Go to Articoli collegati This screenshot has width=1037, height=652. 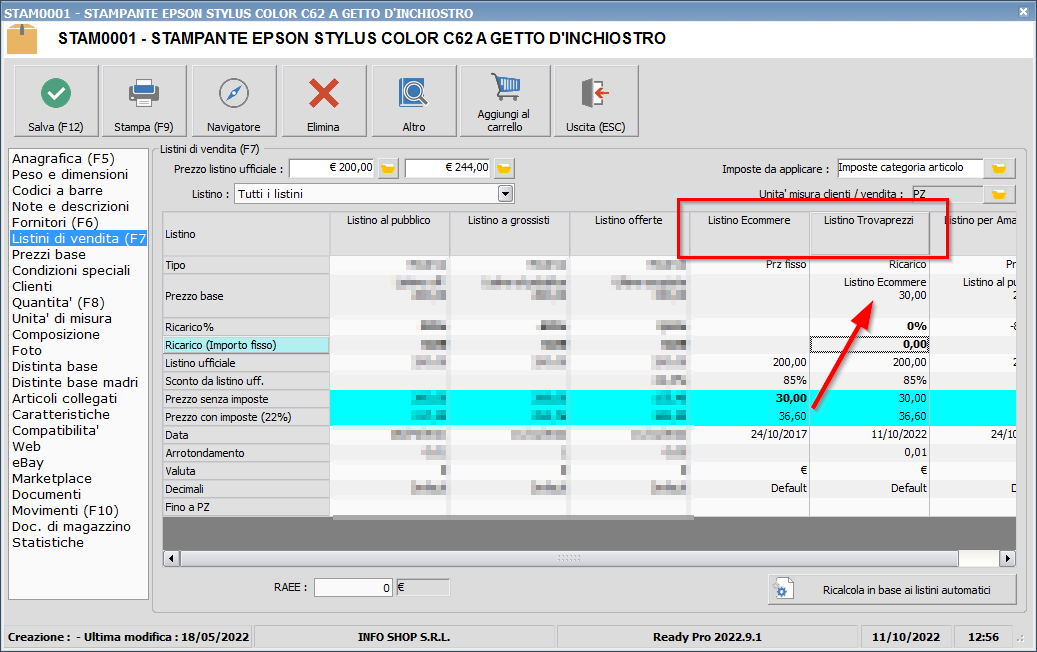tap(65, 399)
